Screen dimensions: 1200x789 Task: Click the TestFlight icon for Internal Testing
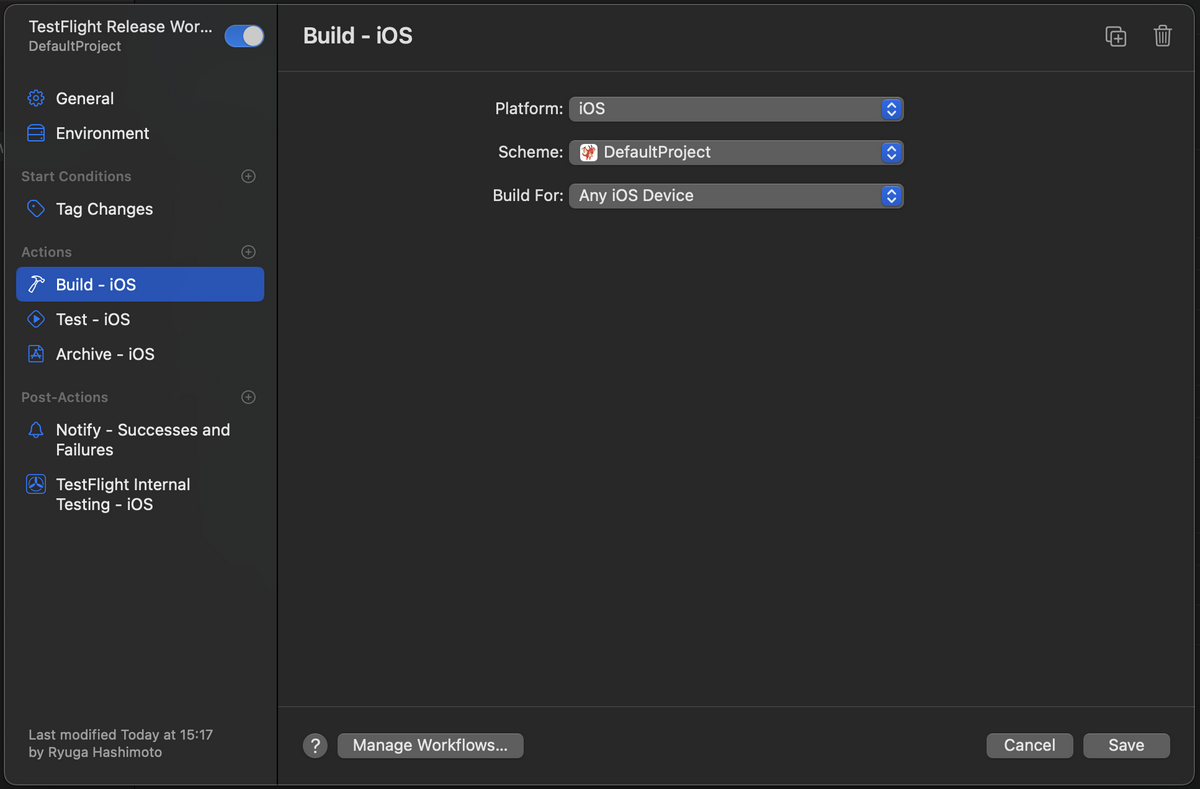tap(36, 484)
